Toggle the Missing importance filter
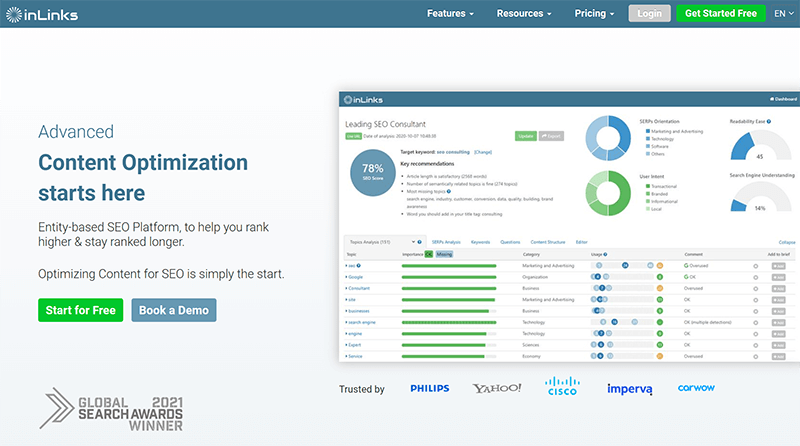Viewport: 800px width, 446px height. (x=444, y=254)
